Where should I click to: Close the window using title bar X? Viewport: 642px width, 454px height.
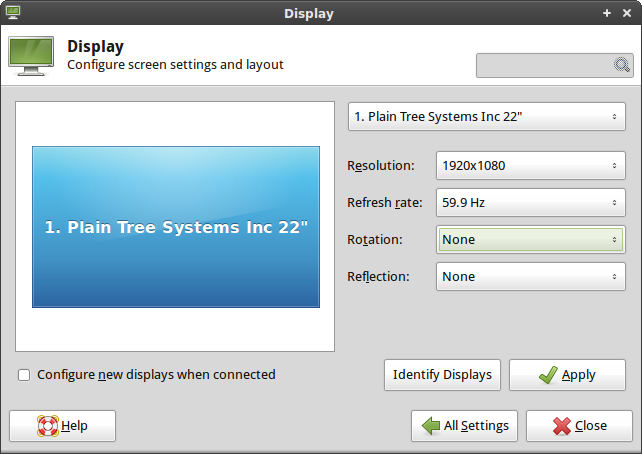click(x=627, y=13)
